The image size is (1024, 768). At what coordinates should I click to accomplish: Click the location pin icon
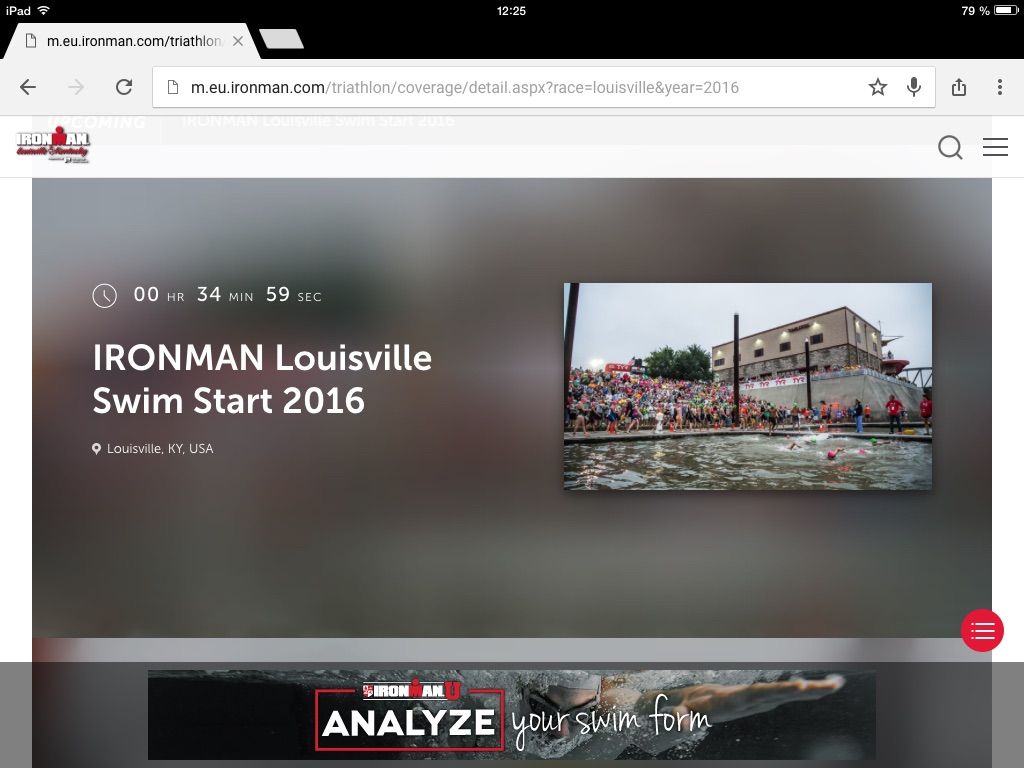tap(97, 449)
